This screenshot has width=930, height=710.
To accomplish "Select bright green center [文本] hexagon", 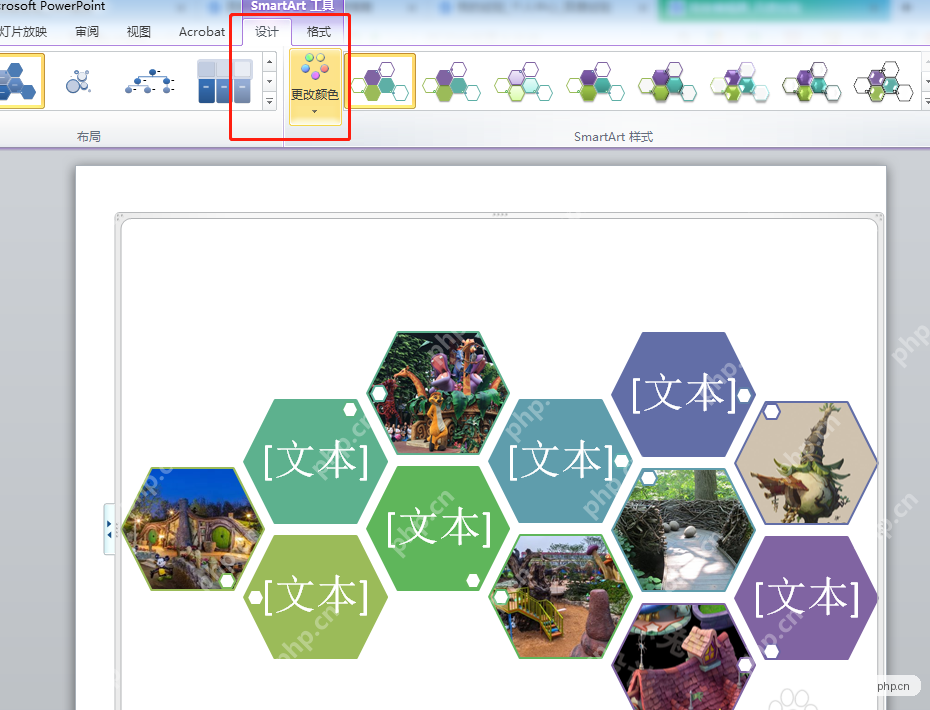I will [x=438, y=528].
